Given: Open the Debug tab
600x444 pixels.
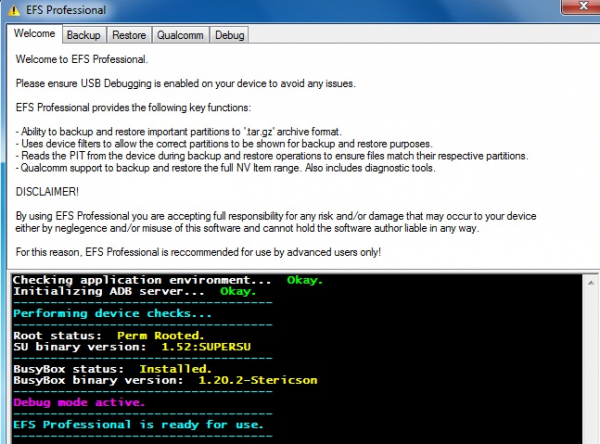Looking at the screenshot, I should (229, 35).
